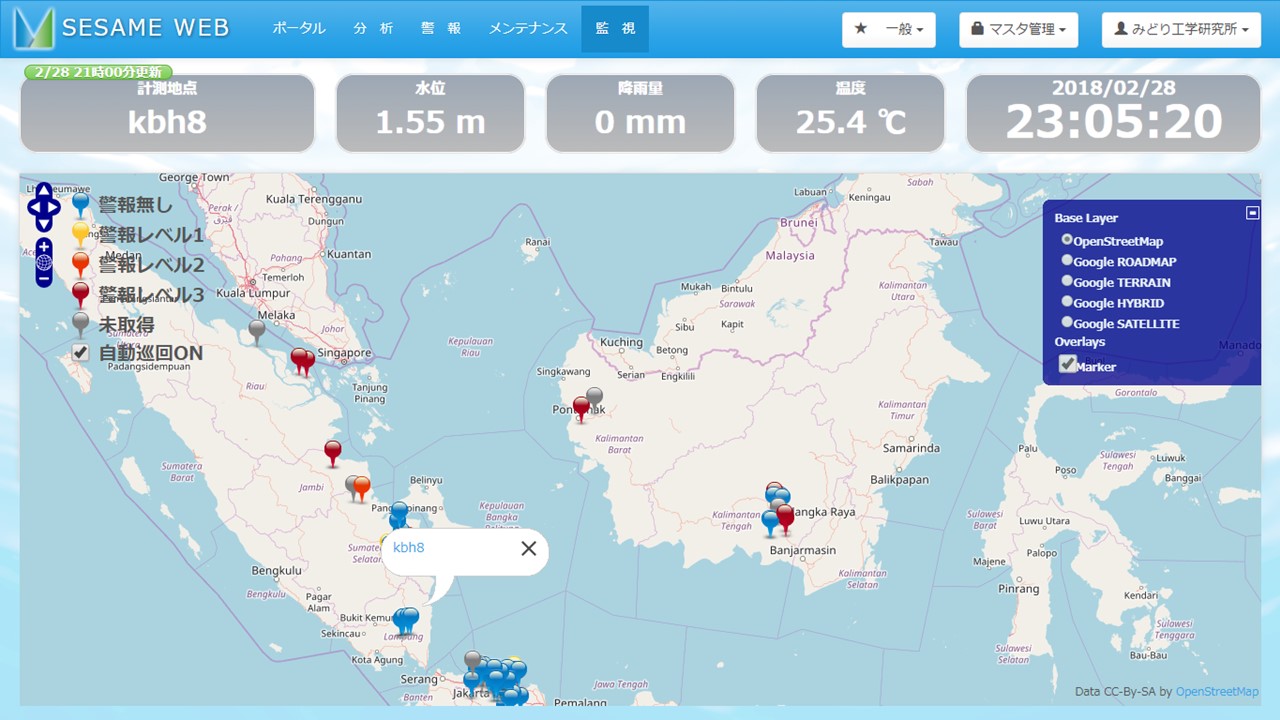1280x720 pixels.
Task: Close the kbh8 popup
Action: coord(529,548)
